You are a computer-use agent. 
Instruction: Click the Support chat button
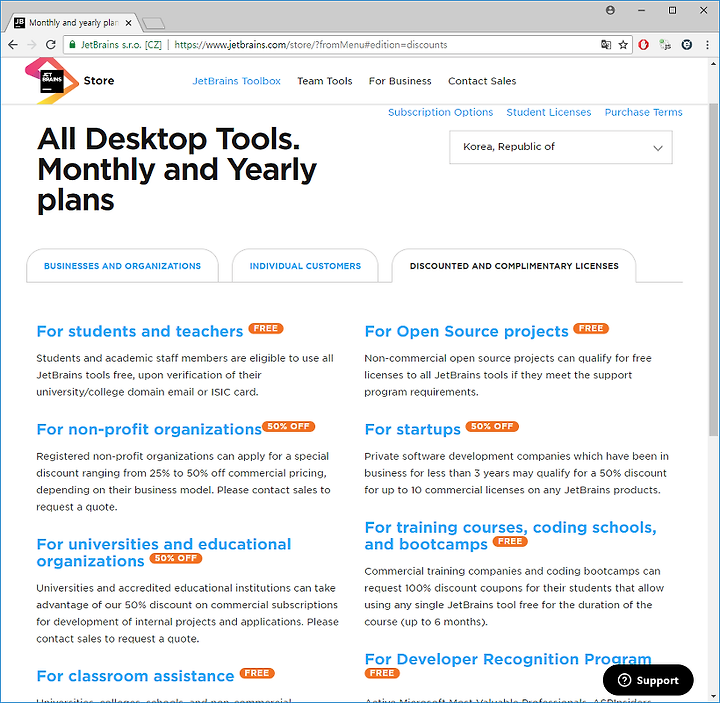648,680
